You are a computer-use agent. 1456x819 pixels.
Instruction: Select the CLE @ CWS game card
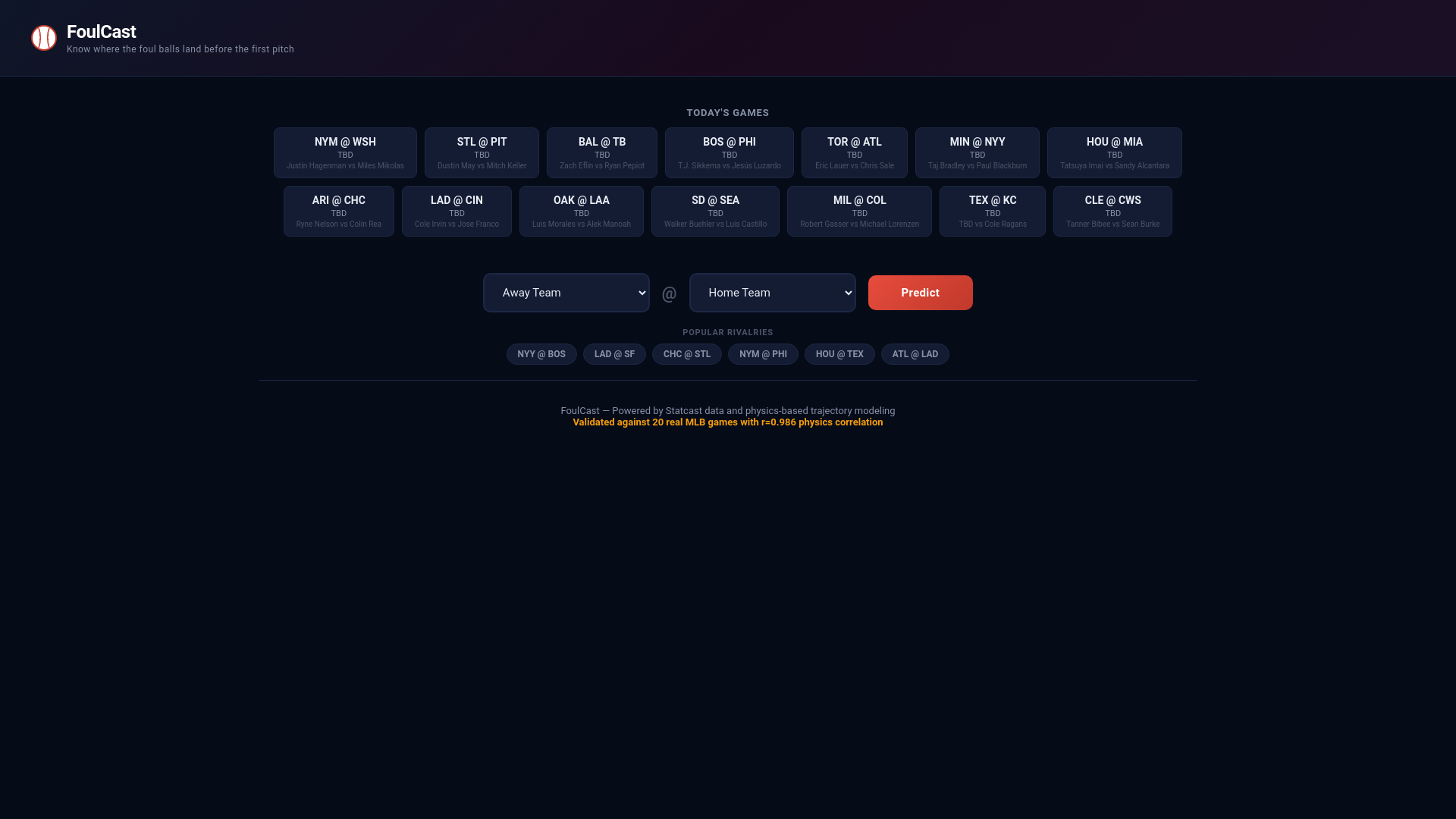point(1112,211)
